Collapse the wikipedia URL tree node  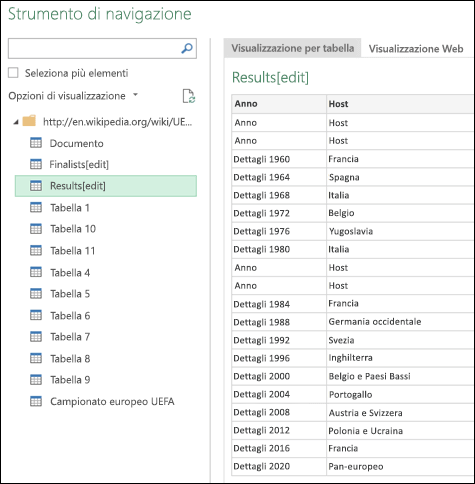(16, 122)
